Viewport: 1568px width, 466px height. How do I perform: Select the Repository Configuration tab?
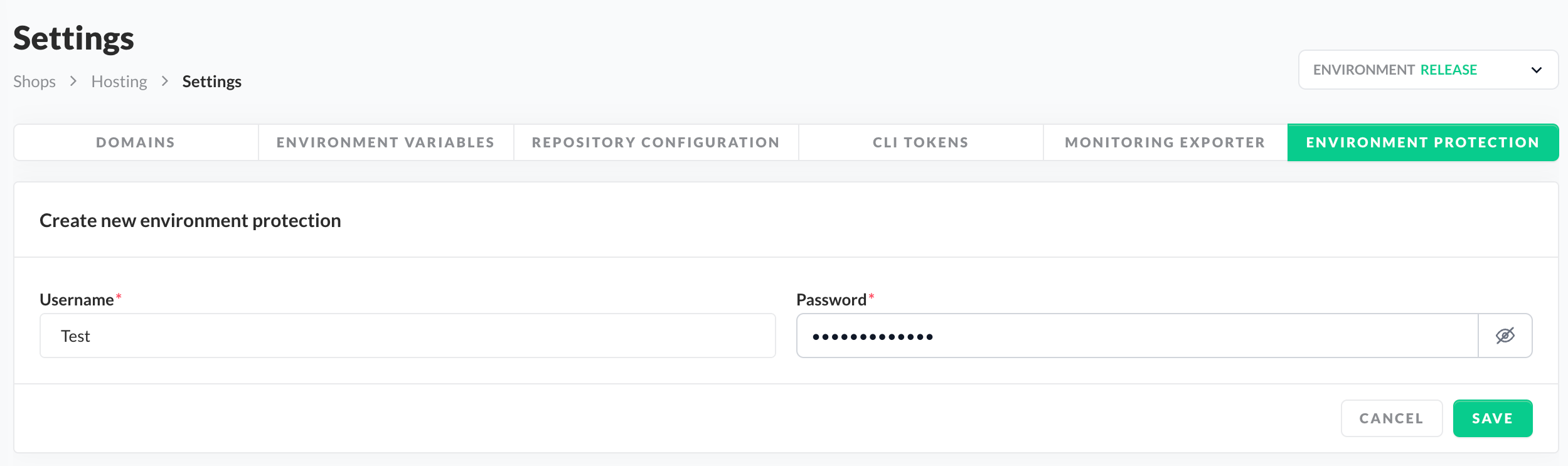[656, 142]
